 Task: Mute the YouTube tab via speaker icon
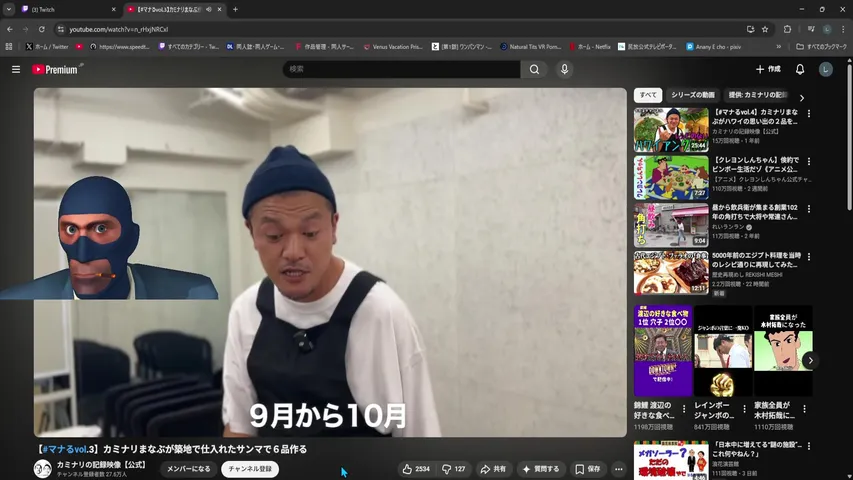click(209, 9)
